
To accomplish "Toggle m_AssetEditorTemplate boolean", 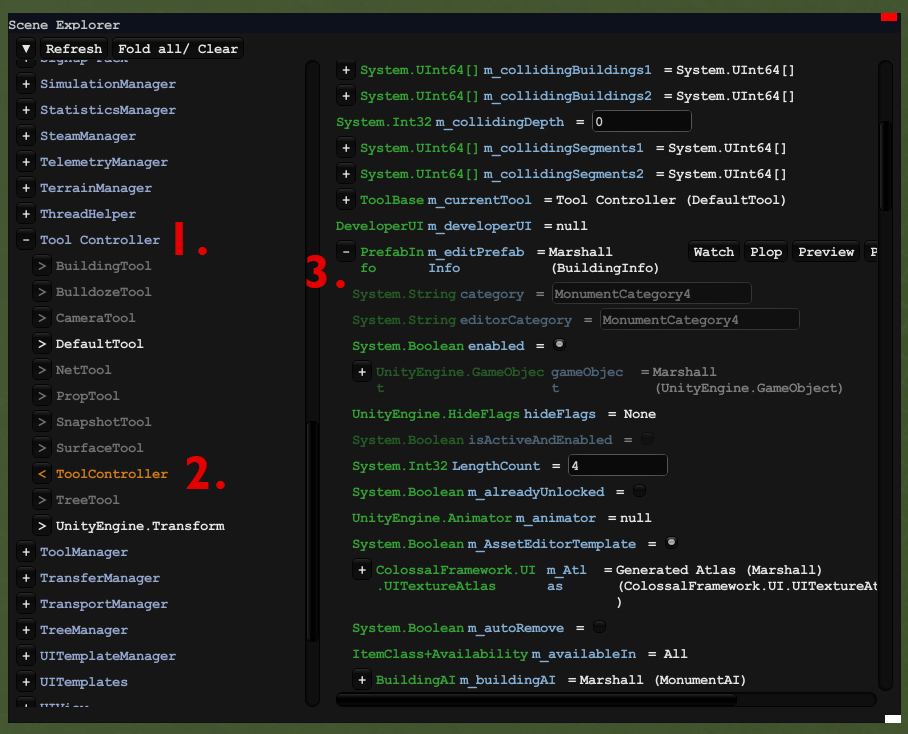I will (x=671, y=543).
